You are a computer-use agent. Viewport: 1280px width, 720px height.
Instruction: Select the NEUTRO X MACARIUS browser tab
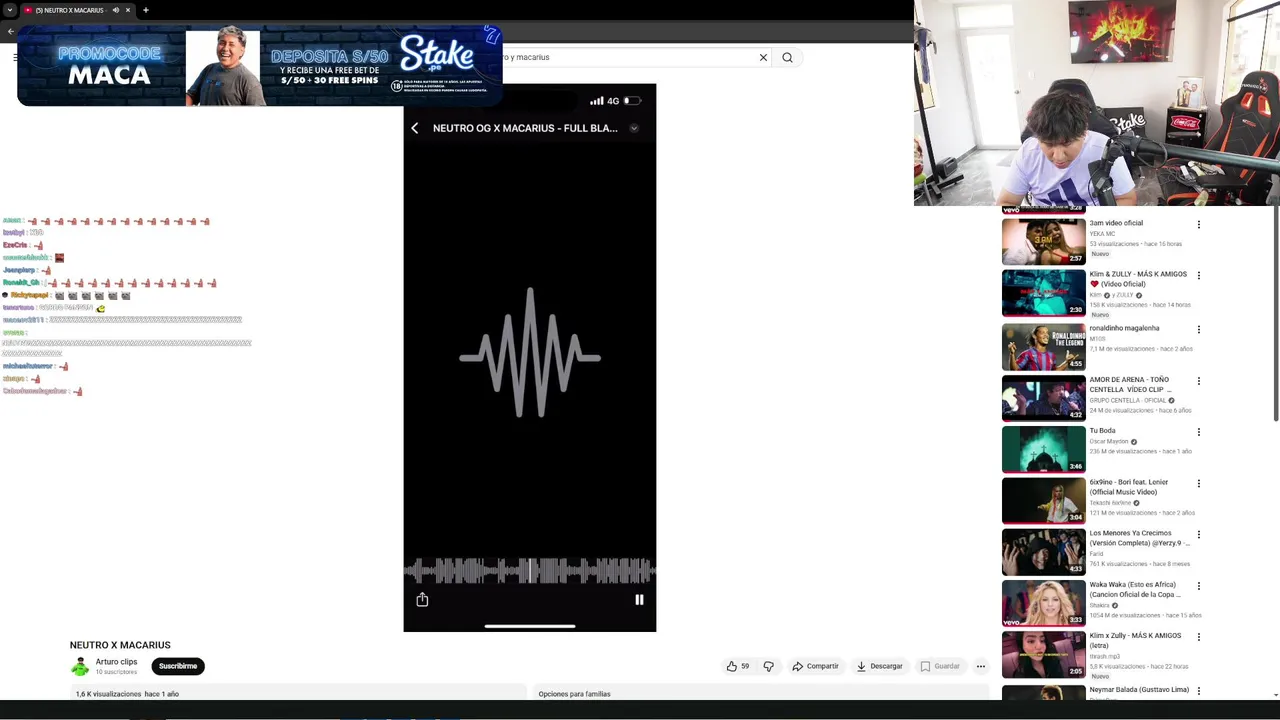70,10
